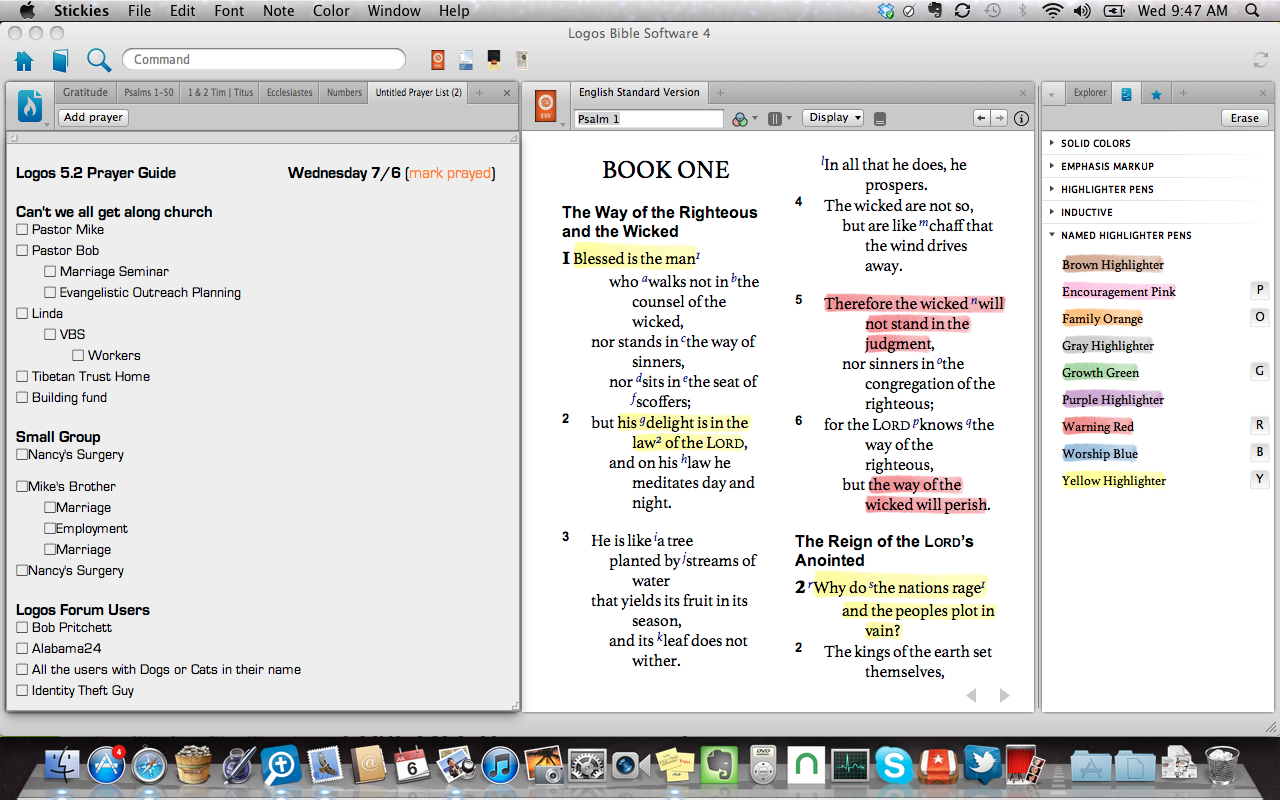
Task: Switch to the Psalms 1-50 tab
Action: 149,93
